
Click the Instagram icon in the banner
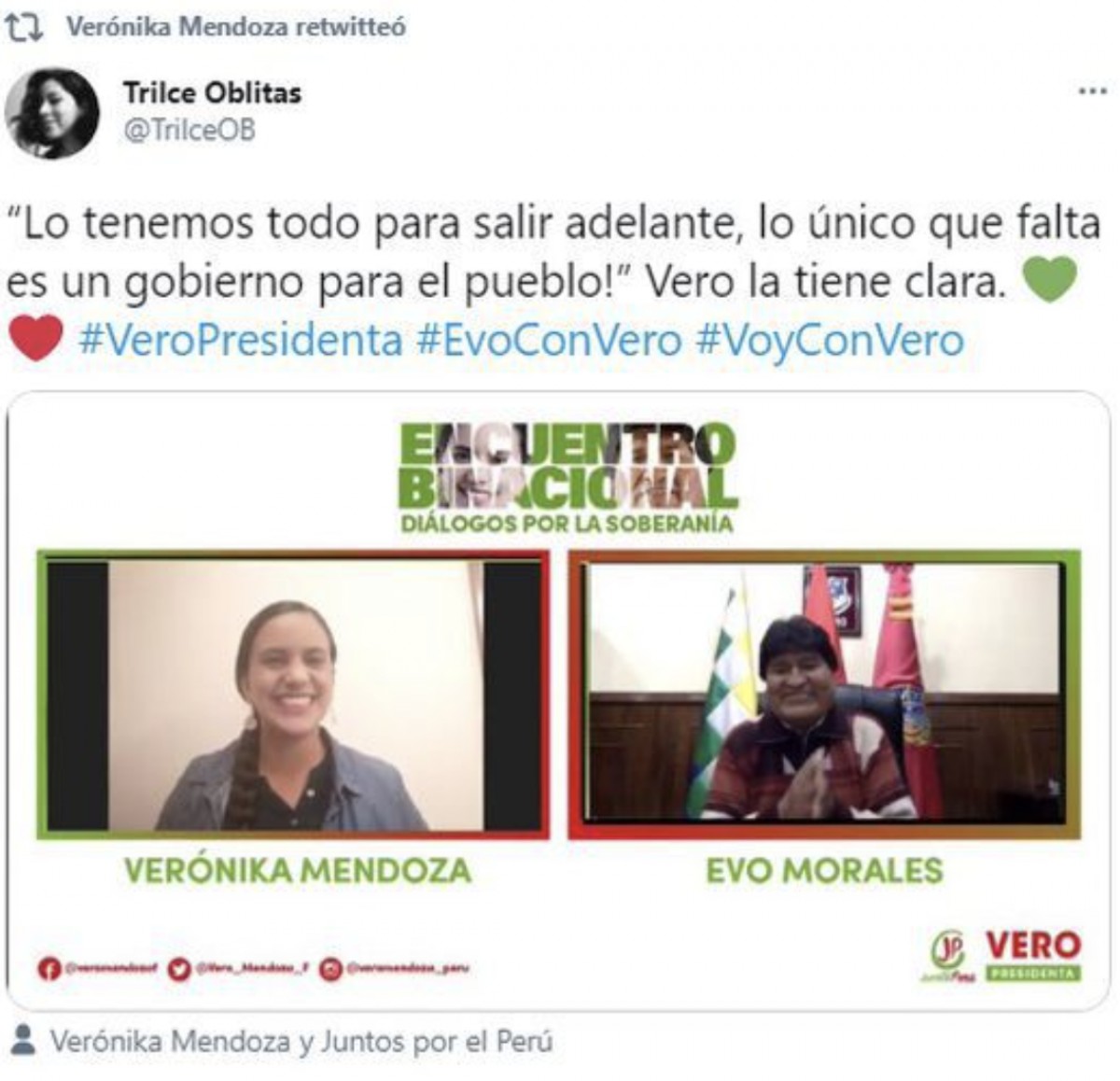pos(331,969)
